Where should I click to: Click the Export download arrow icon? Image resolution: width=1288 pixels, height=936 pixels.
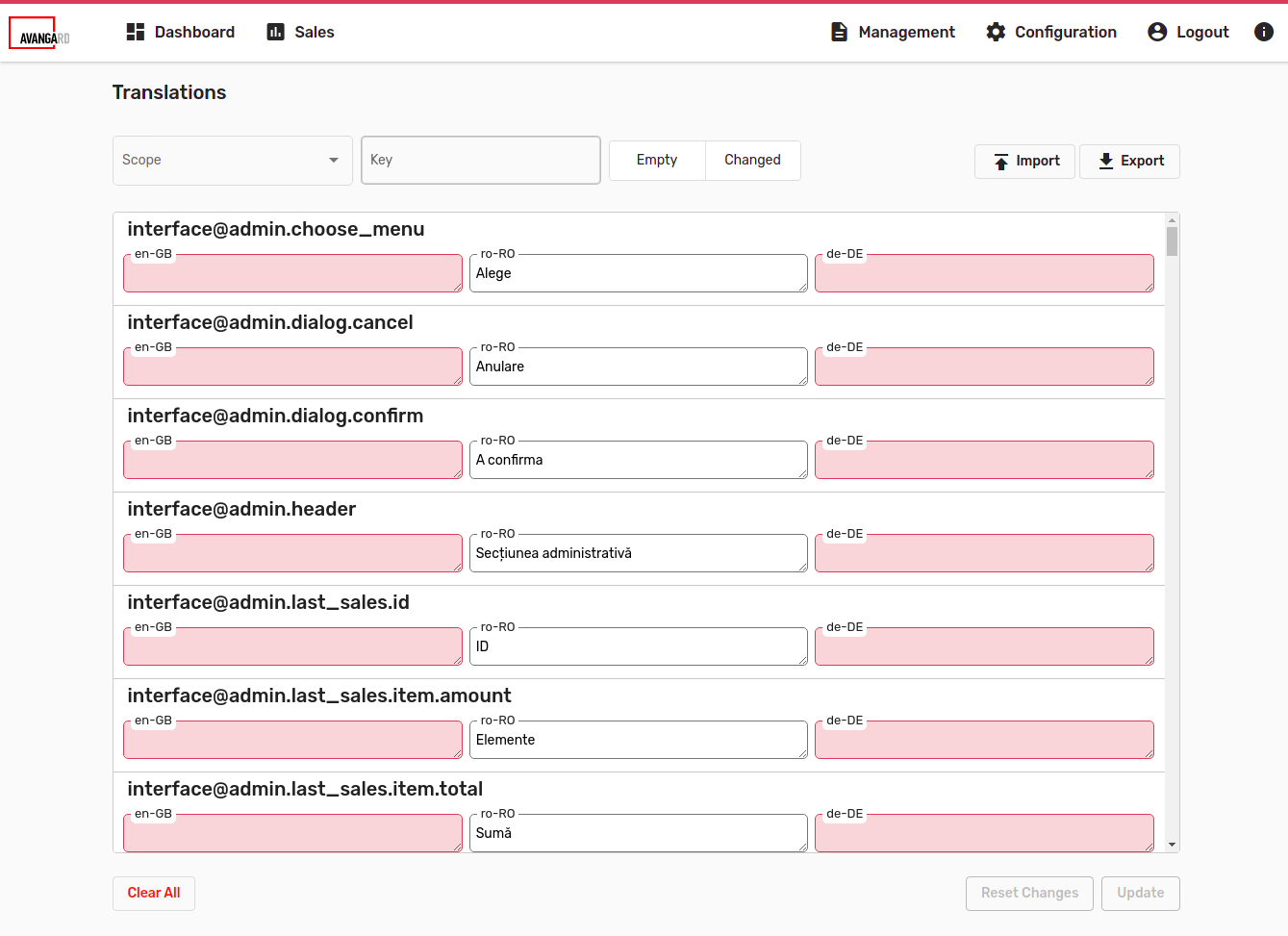point(1106,161)
